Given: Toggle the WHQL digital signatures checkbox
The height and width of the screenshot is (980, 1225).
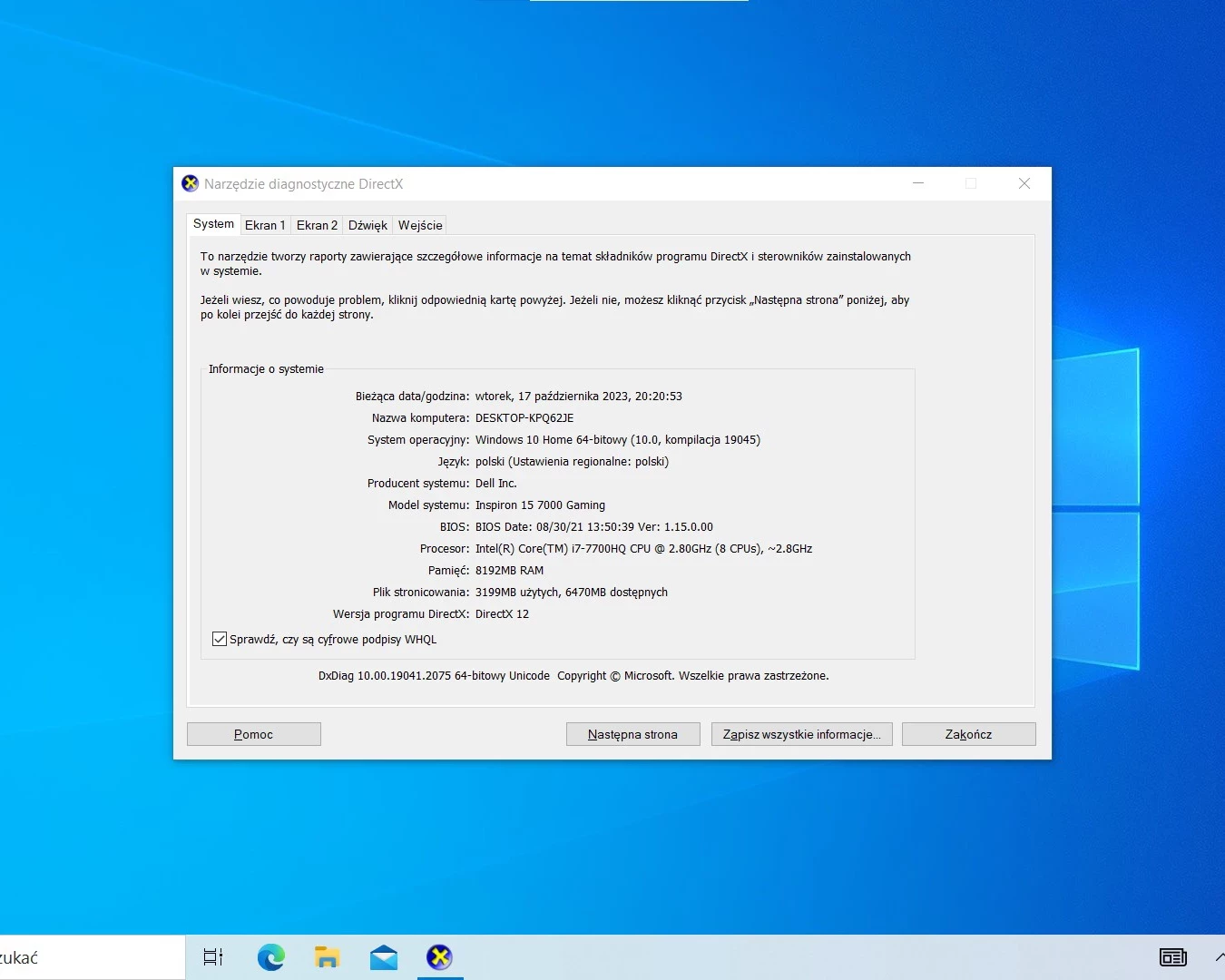Looking at the screenshot, I should click(219, 639).
